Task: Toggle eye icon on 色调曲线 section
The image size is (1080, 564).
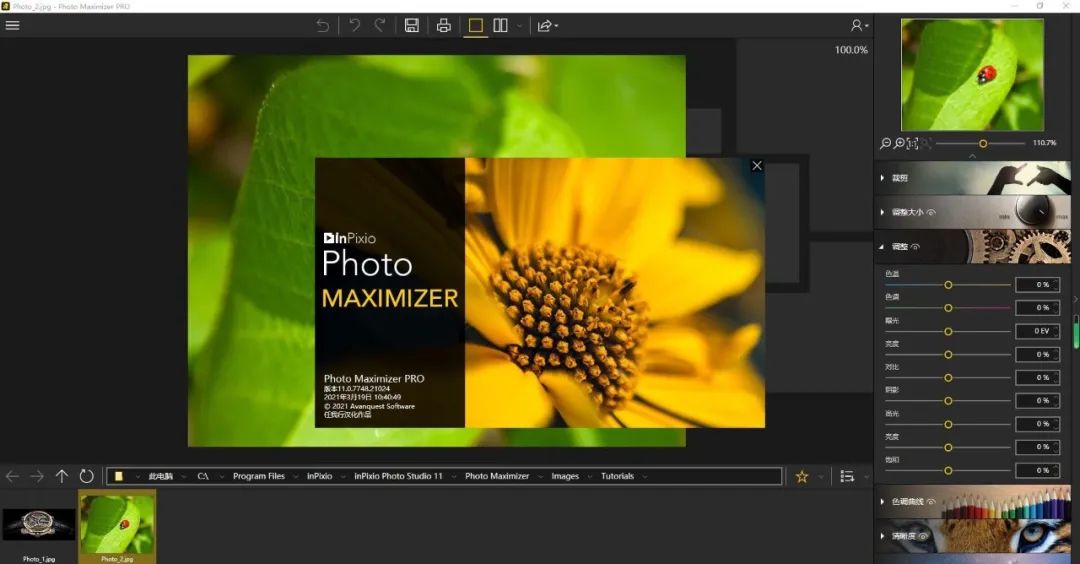Action: [931, 502]
